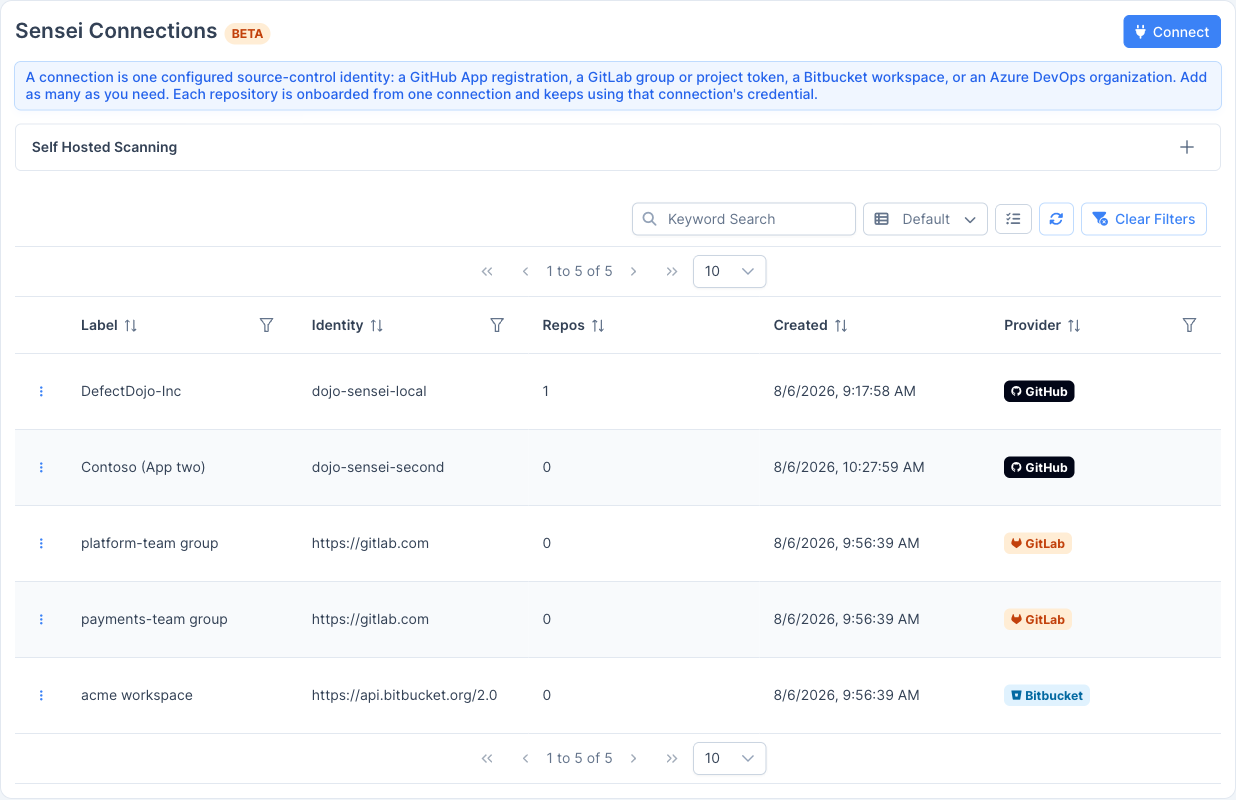This screenshot has width=1236, height=800.
Task: Open top rows-per-page dropdown
Action: [729, 272]
